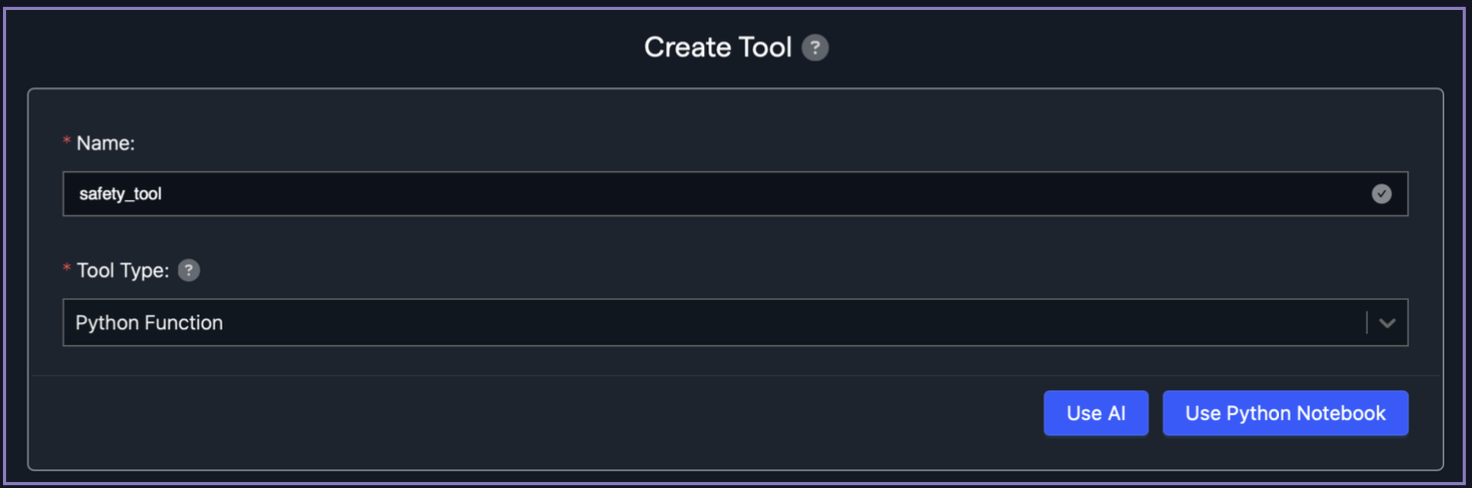Open the Python Function dropdown

coord(700,323)
